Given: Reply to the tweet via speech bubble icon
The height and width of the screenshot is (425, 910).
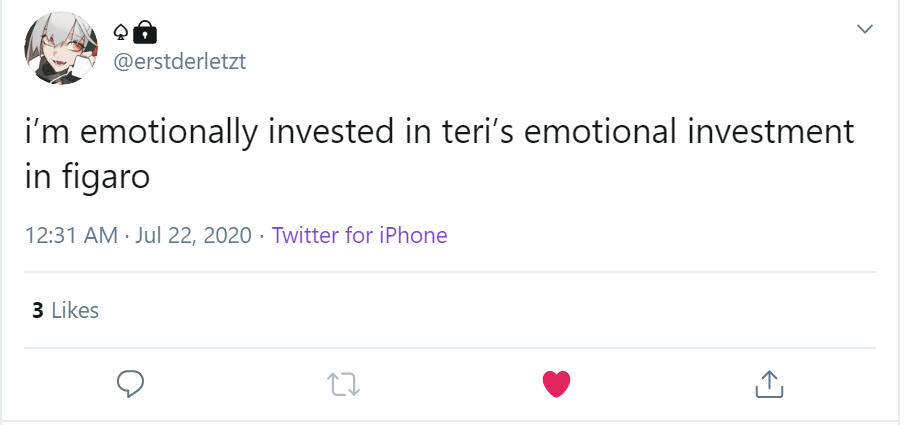Looking at the screenshot, I should coord(131,382).
